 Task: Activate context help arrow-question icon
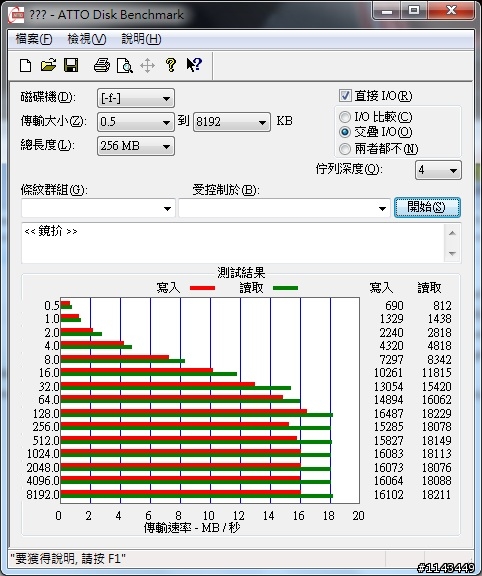click(194, 65)
